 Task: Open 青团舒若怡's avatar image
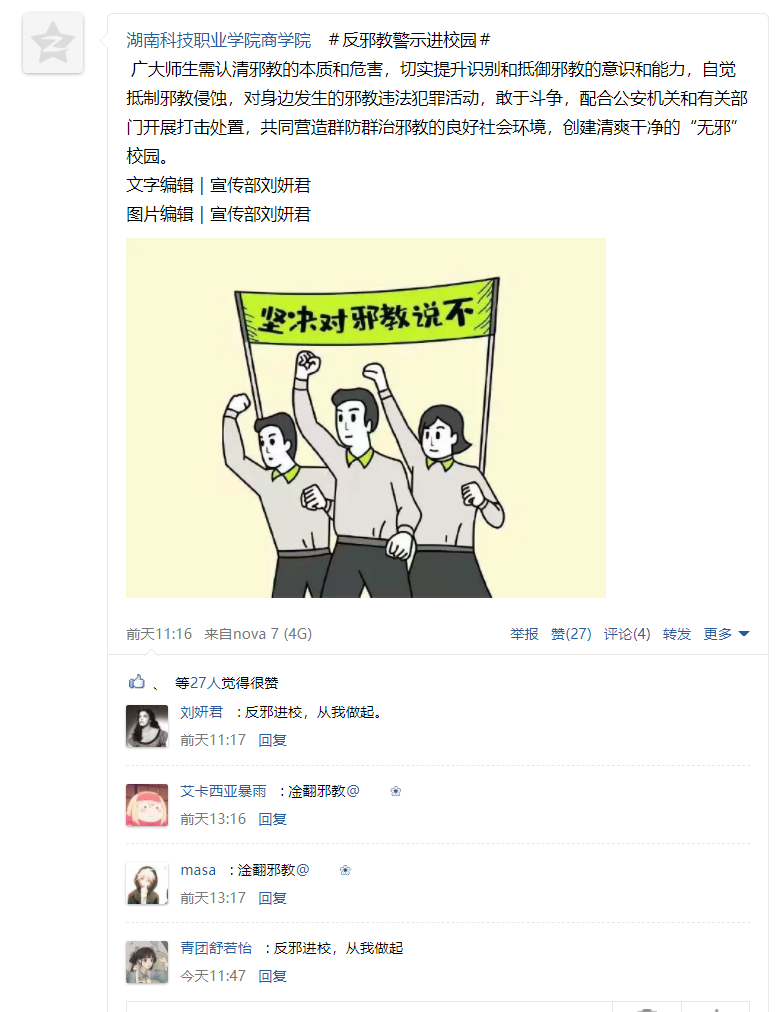147,962
